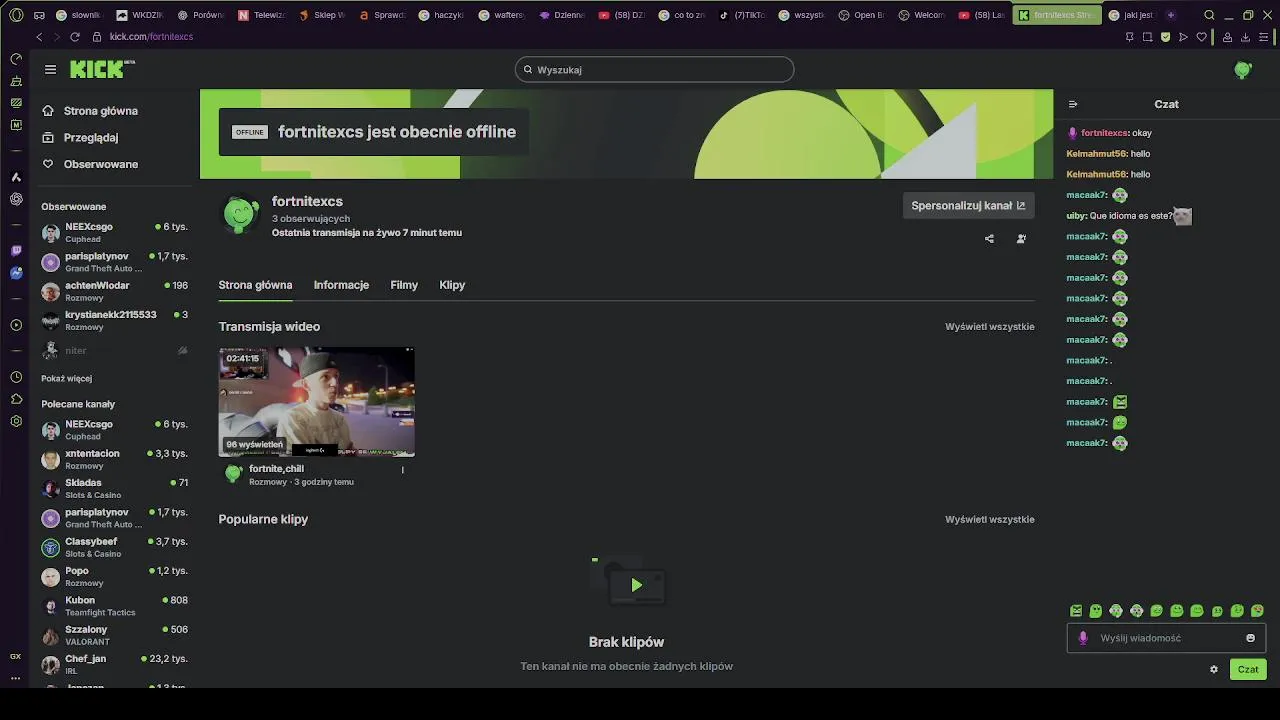Click the fortnitexcs channel avatar
The width and height of the screenshot is (1280, 720).
click(241, 214)
